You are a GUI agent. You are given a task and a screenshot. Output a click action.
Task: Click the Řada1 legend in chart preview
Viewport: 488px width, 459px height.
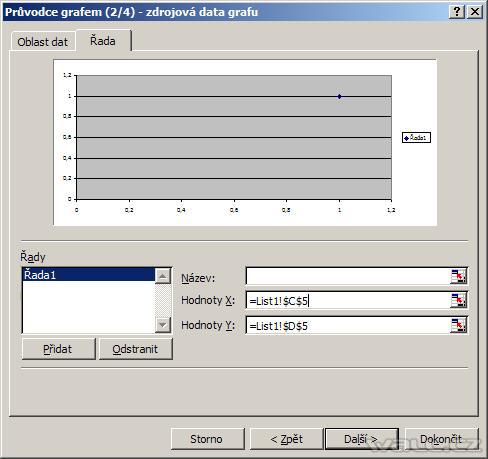(416, 138)
